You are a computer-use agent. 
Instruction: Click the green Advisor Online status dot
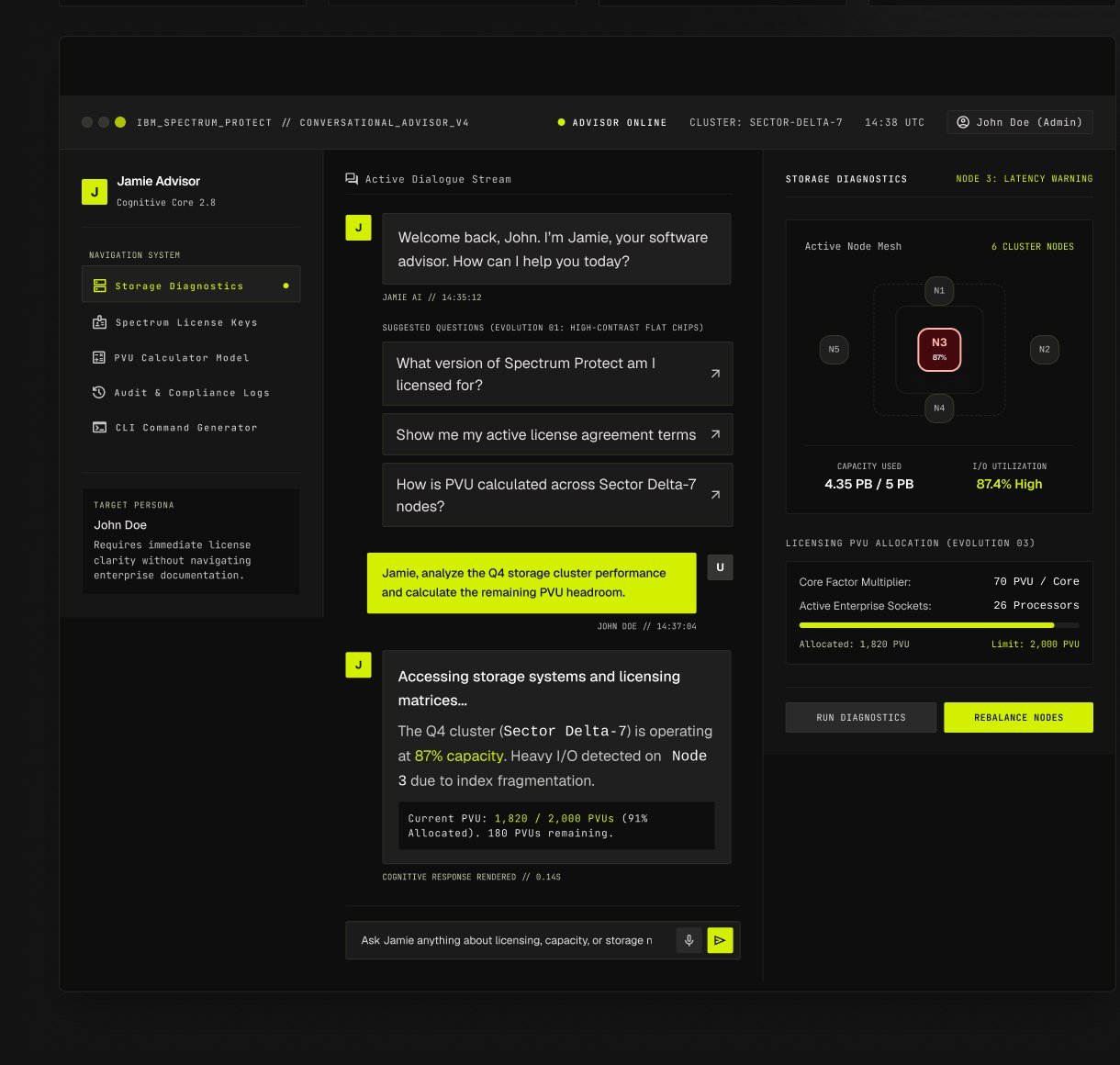tap(561, 122)
